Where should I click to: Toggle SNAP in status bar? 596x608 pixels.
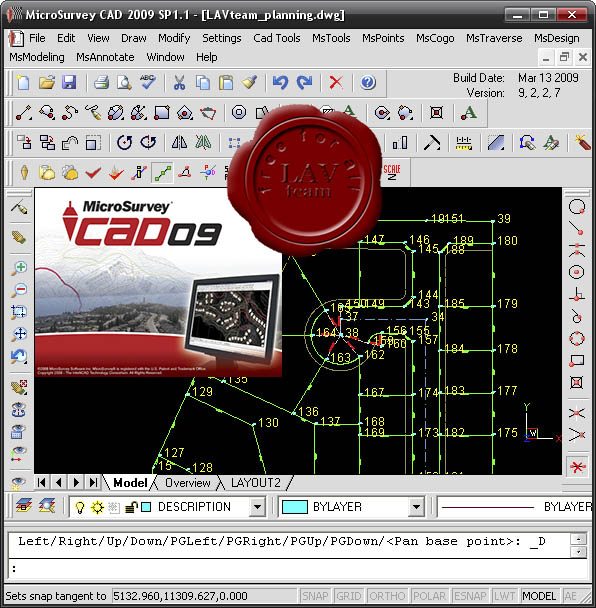pyautogui.click(x=315, y=596)
